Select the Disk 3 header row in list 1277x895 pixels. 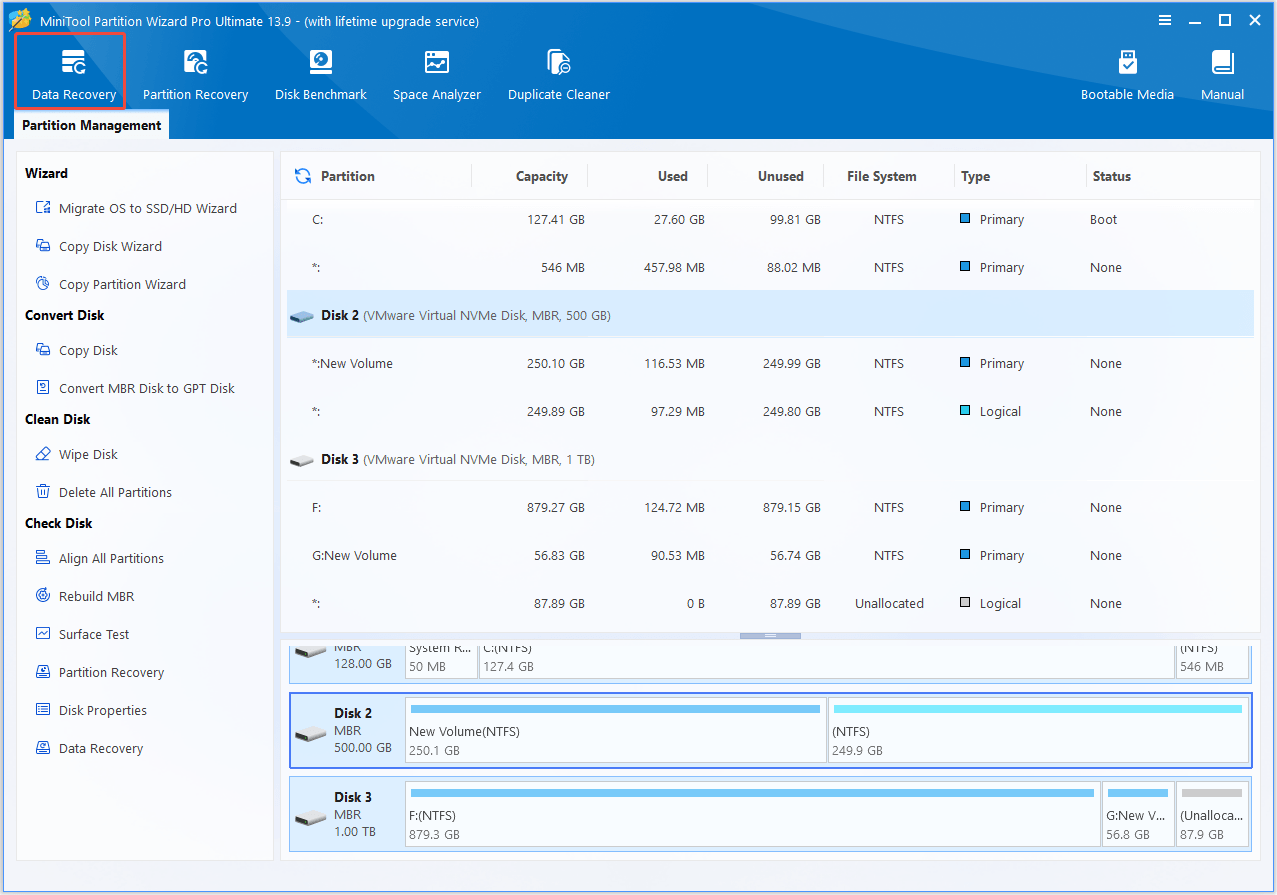770,460
